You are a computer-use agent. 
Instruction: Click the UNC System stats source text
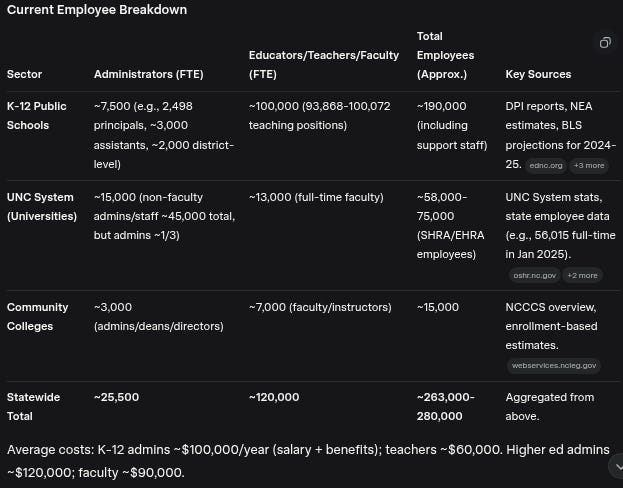[x=560, y=226]
